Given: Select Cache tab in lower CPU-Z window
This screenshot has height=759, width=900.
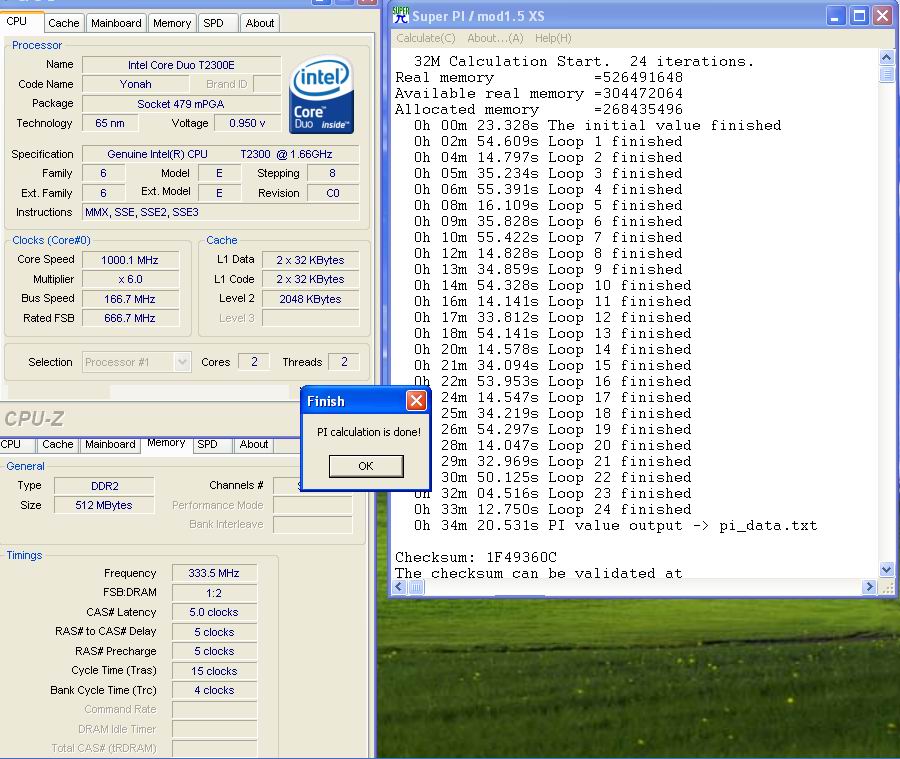Looking at the screenshot, I should (57, 444).
